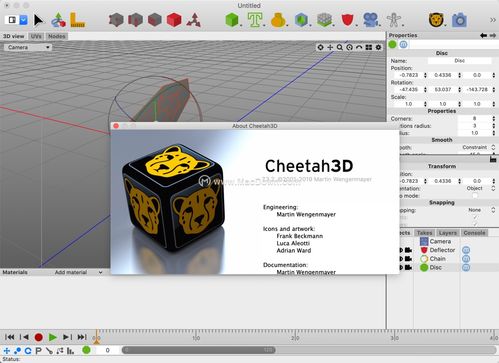This screenshot has height=363, width=499.
Task: Click the cheetah head render icon
Action: (436, 20)
